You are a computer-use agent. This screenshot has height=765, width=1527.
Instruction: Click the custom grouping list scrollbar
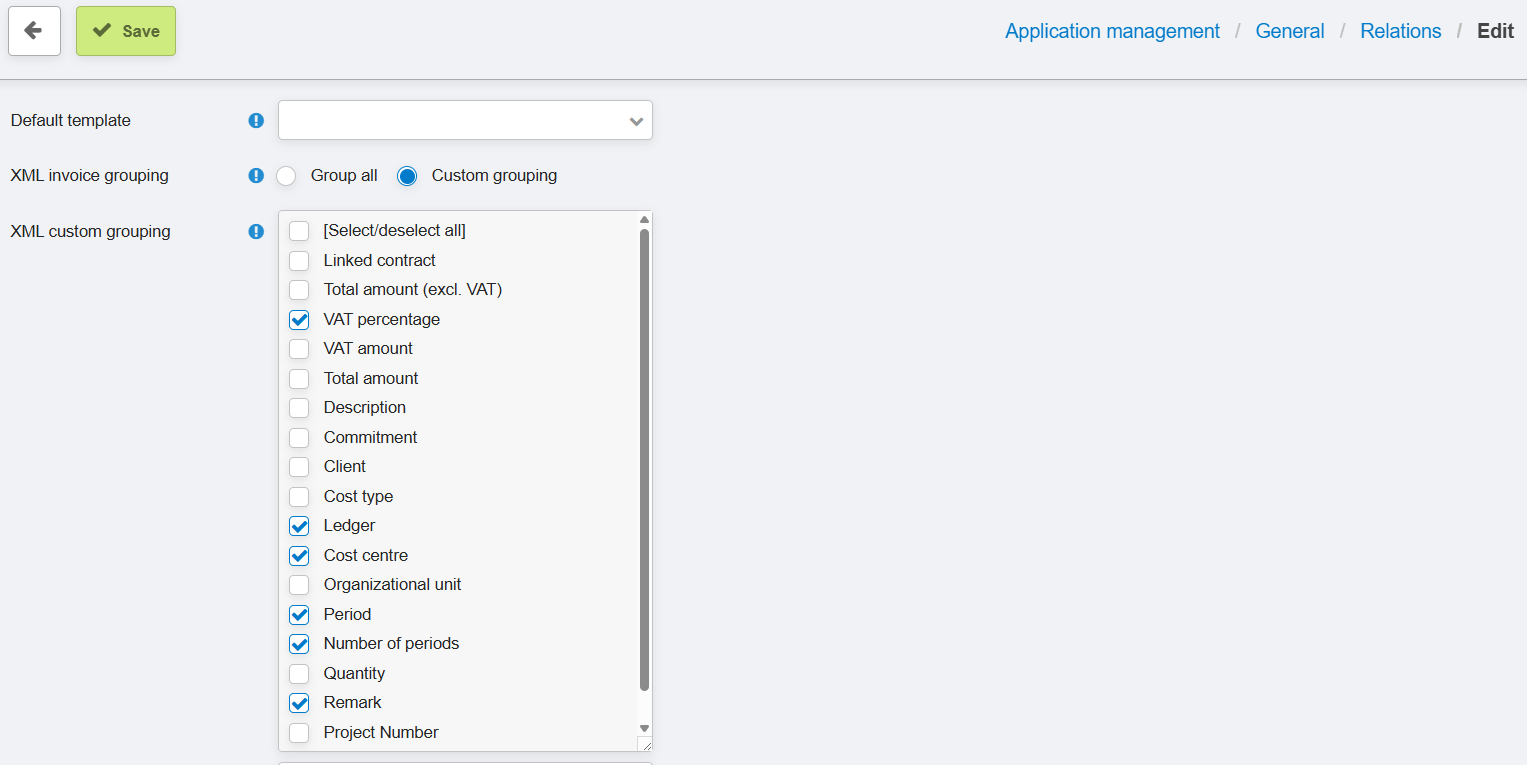644,460
